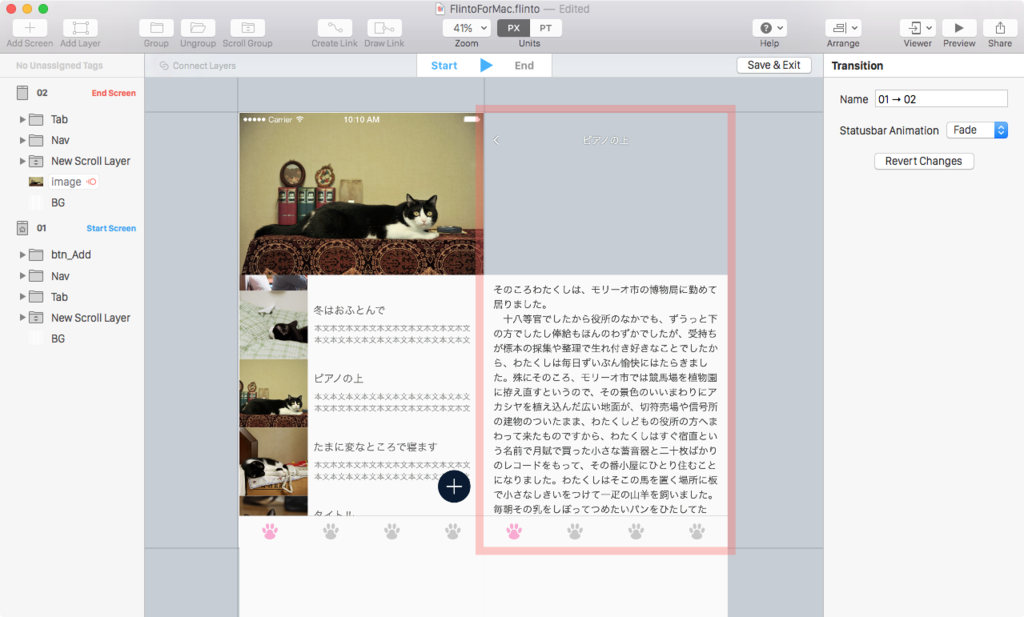Click the second gray paw on end screen
The height and width of the screenshot is (617, 1024).
[575, 531]
